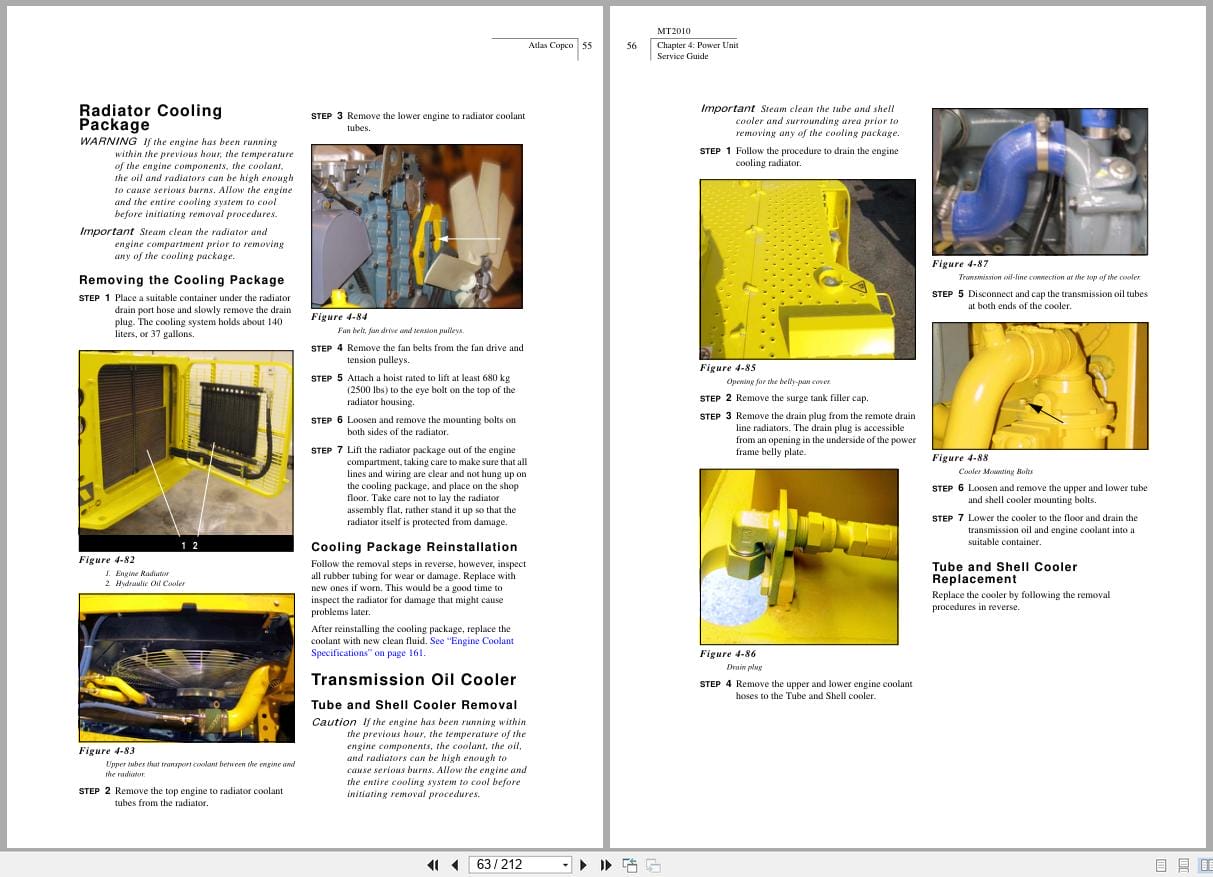
Task: Click the Figure 4-82 radiator photo
Action: pos(186,451)
